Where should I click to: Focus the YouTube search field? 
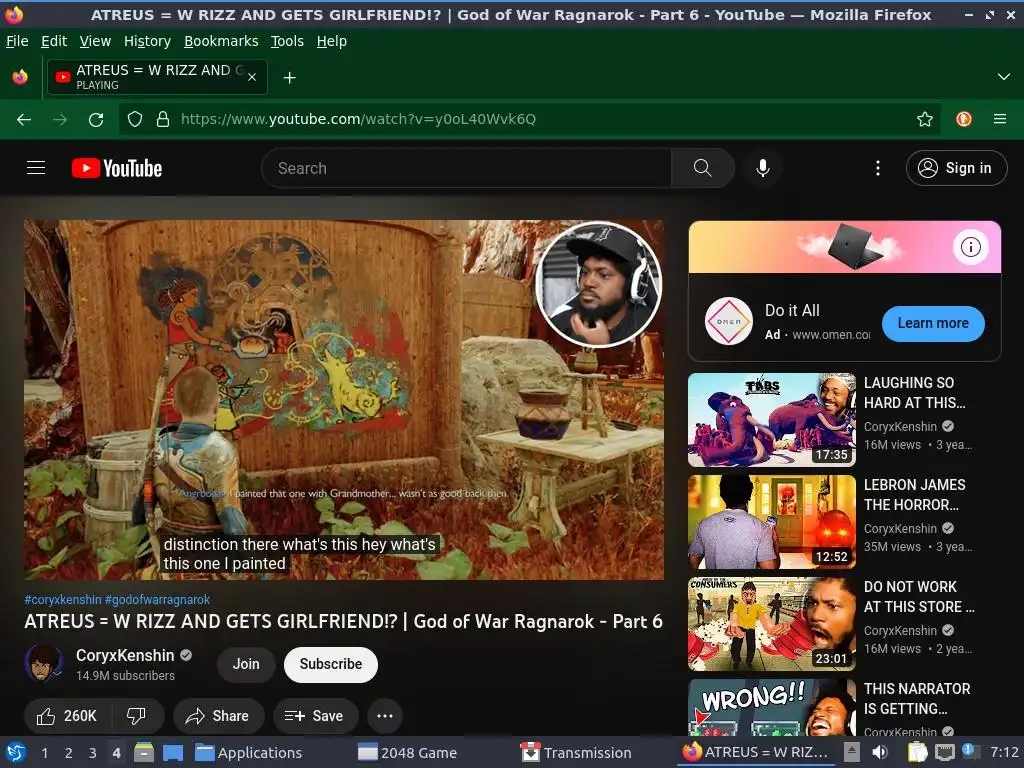(466, 168)
